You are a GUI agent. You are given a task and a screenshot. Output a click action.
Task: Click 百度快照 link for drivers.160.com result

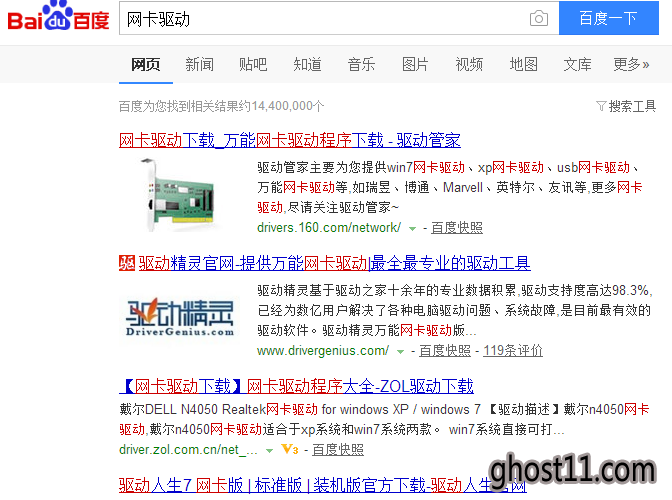tap(457, 228)
